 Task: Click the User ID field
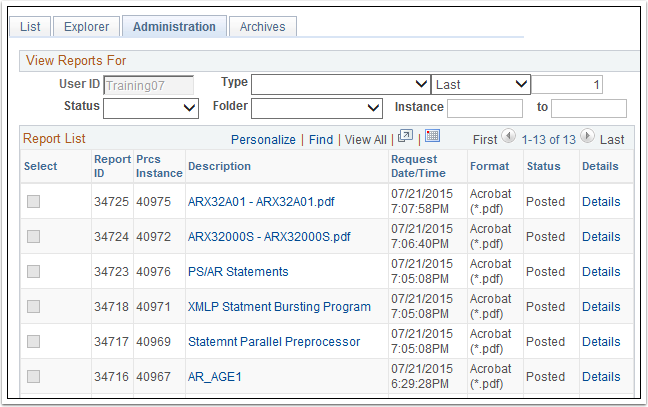pos(148,85)
